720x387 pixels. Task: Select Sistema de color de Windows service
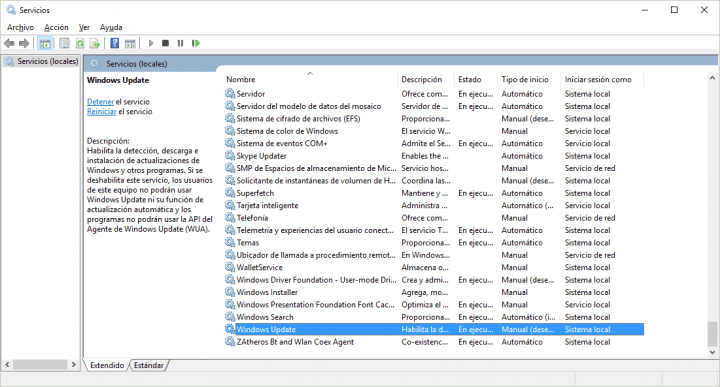[x=434, y=131]
